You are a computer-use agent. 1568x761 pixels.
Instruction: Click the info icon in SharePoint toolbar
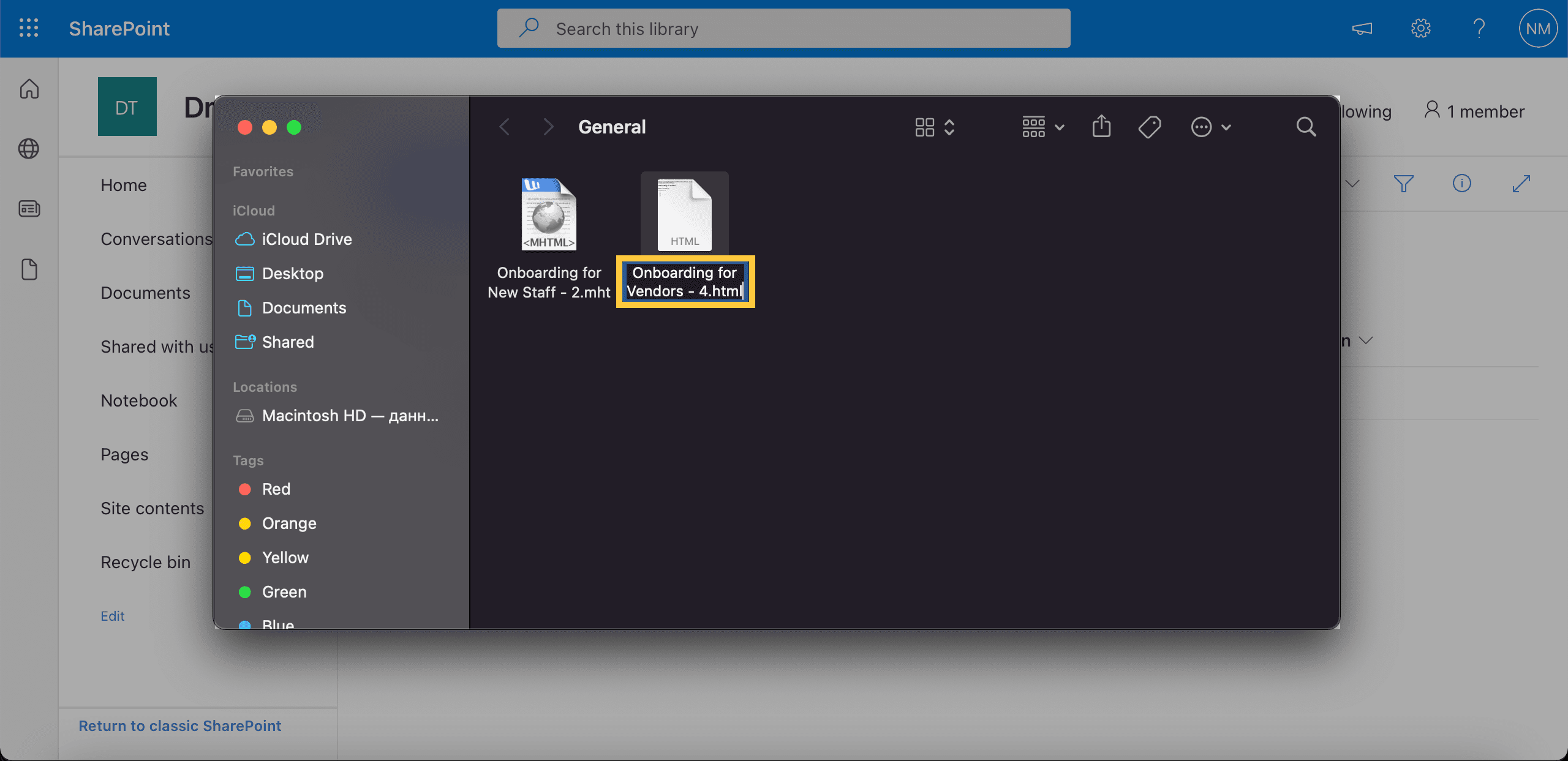[1463, 183]
